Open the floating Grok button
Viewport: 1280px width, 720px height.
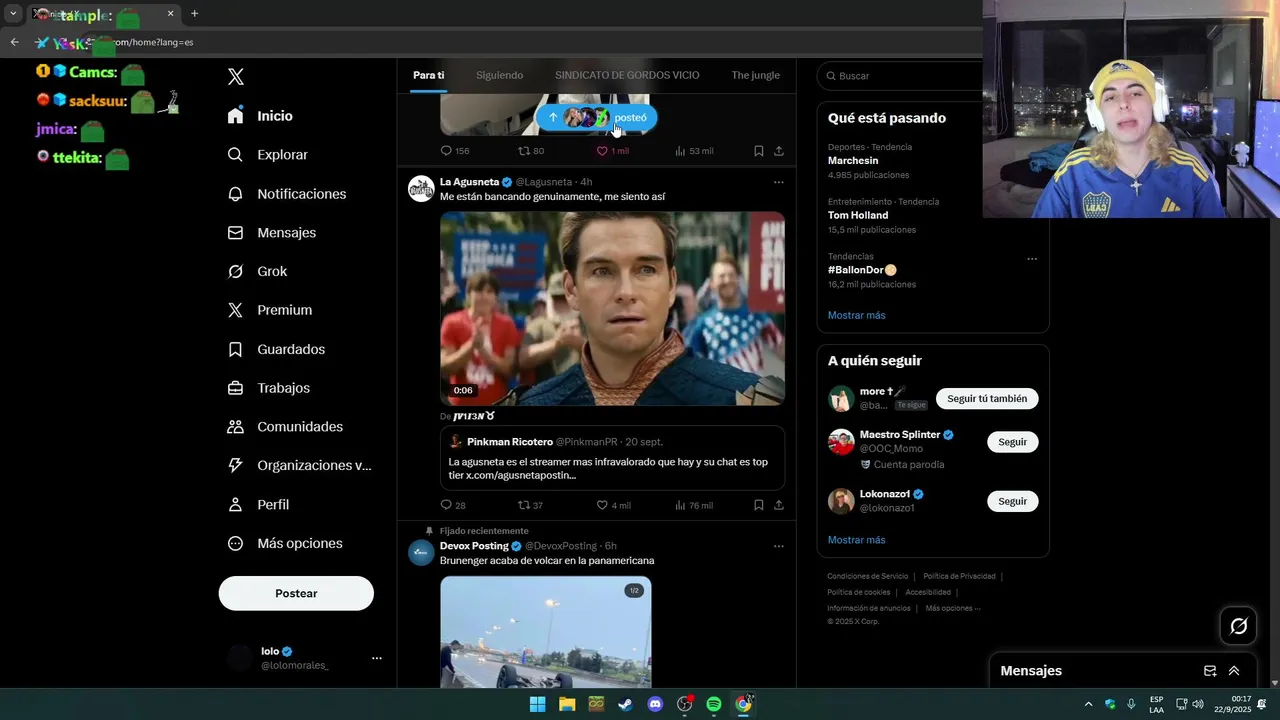pos(1238,626)
